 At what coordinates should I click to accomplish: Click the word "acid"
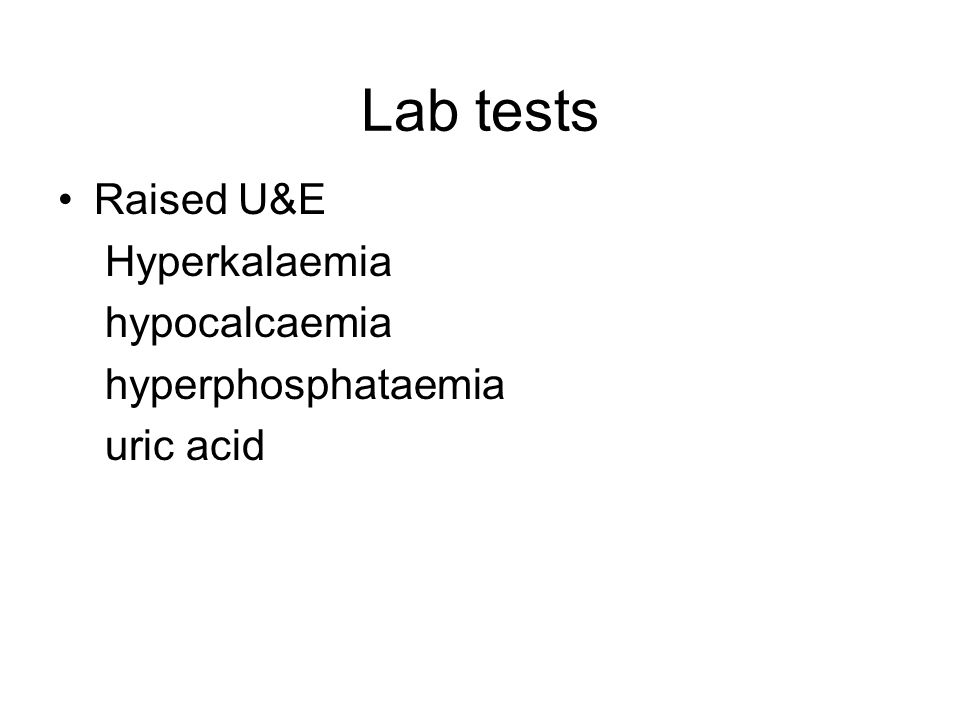(225, 445)
